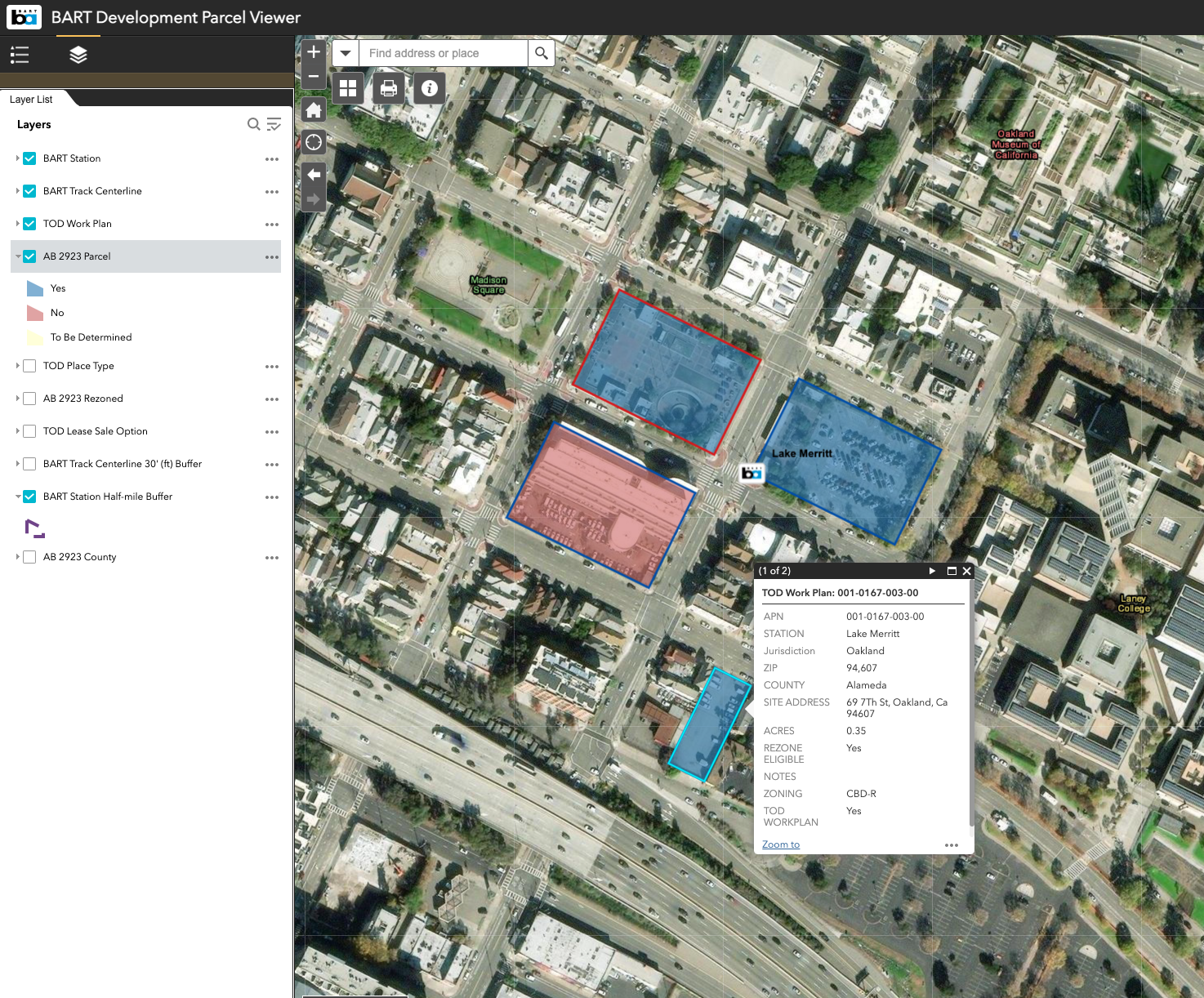Expand the BART Station layer legend

[17, 158]
